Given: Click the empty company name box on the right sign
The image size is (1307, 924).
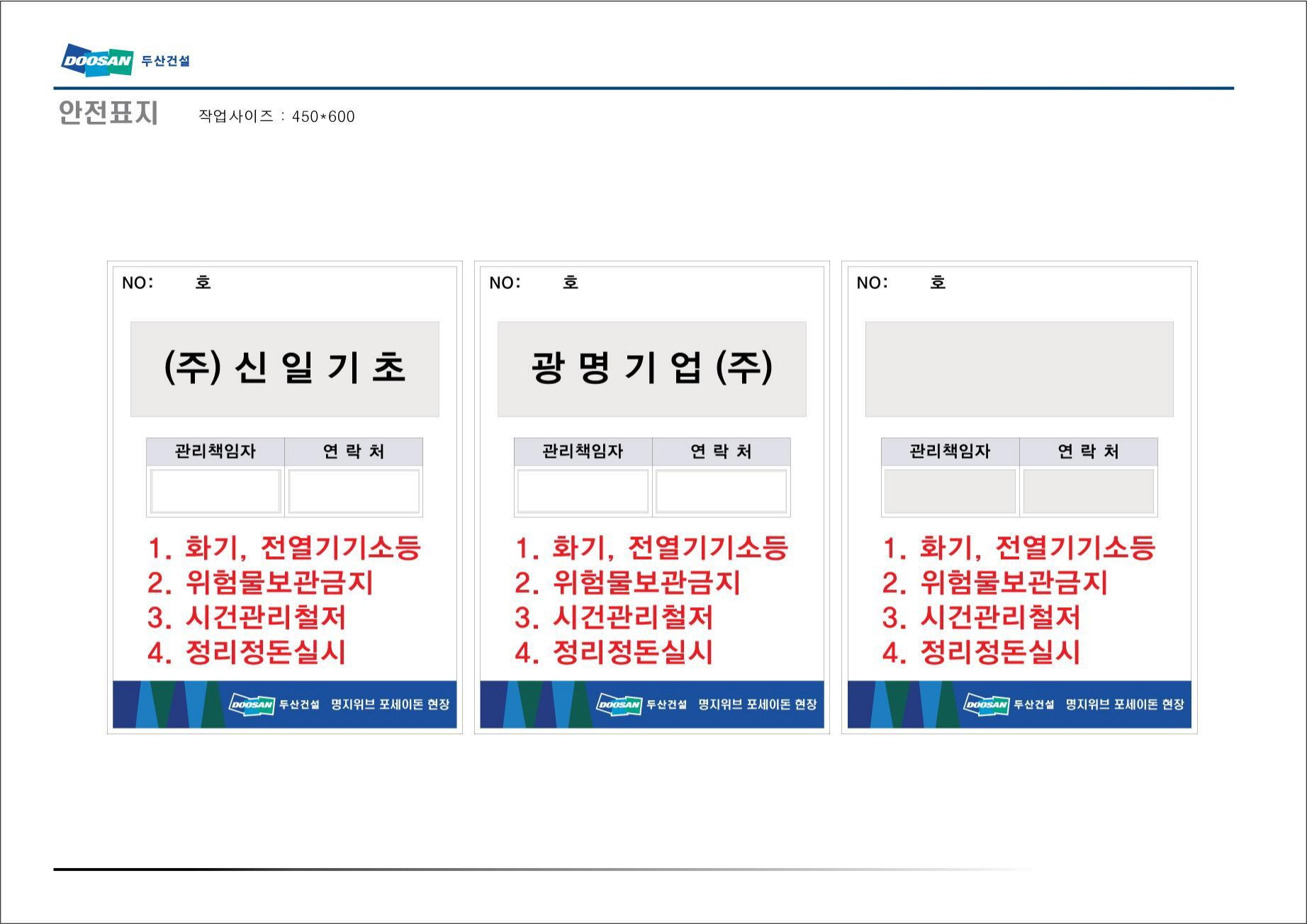Looking at the screenshot, I should click(x=1019, y=368).
